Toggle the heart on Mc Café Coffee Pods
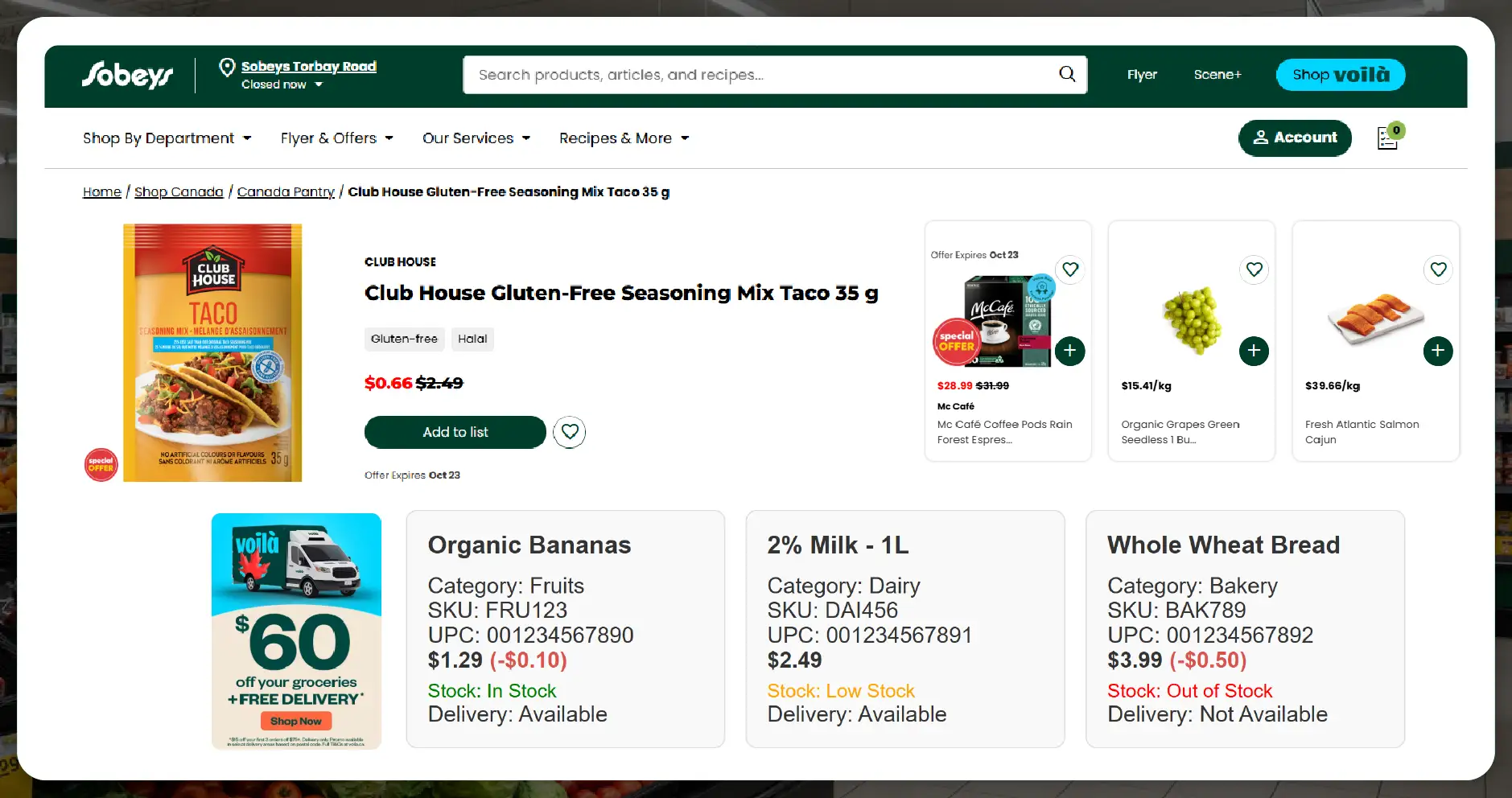 click(1070, 269)
